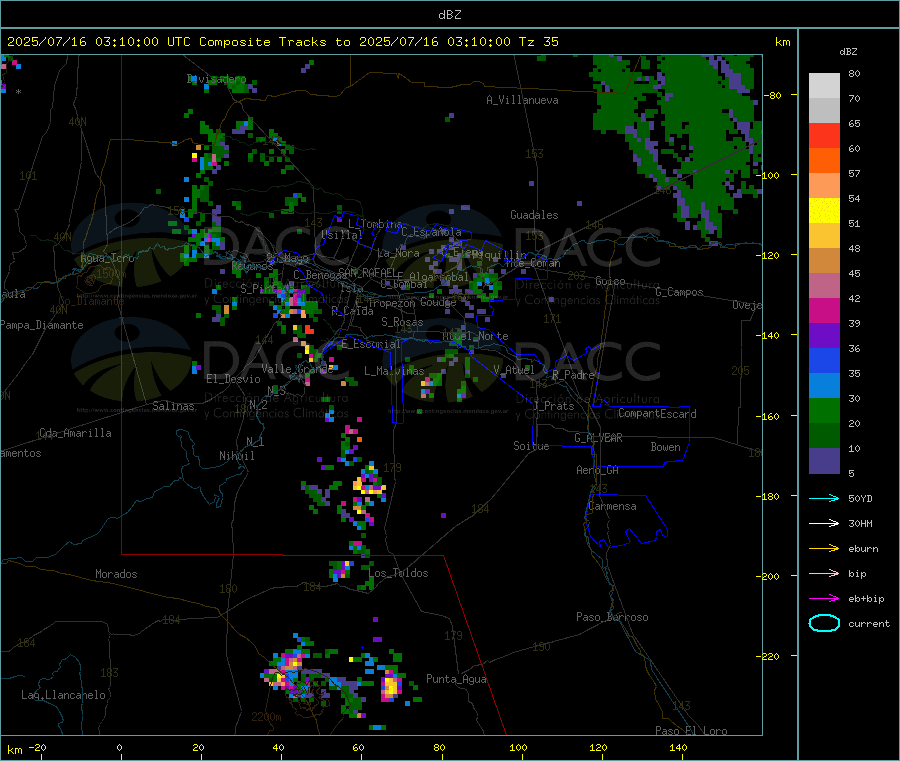Click the pink bip arrow legend icon
Viewport: 900px width, 761px height.
(824, 573)
